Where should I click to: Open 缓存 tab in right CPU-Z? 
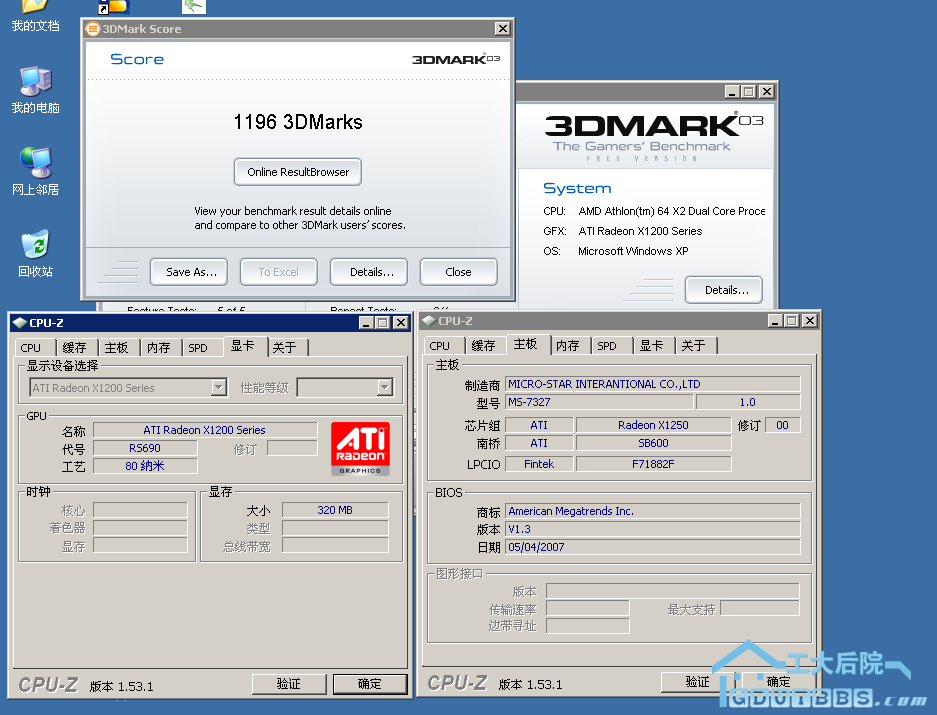pyautogui.click(x=485, y=346)
